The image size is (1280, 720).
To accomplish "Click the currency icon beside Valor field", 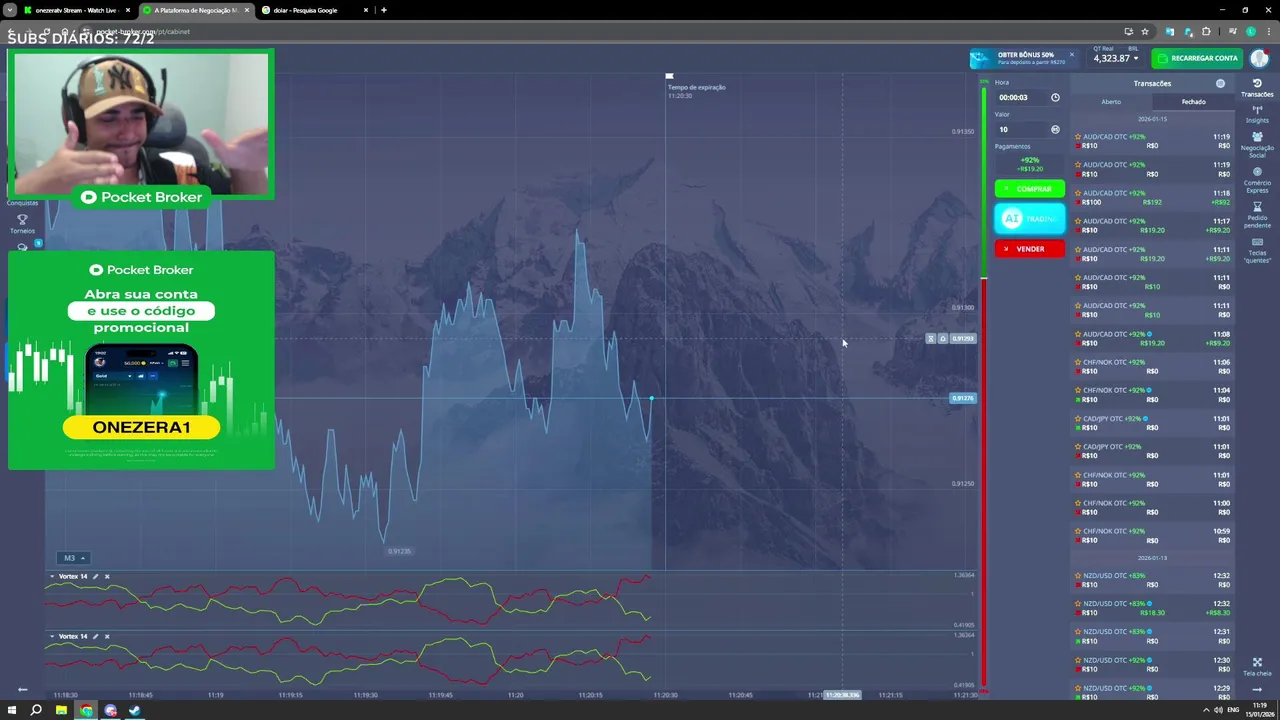I will (x=1055, y=129).
